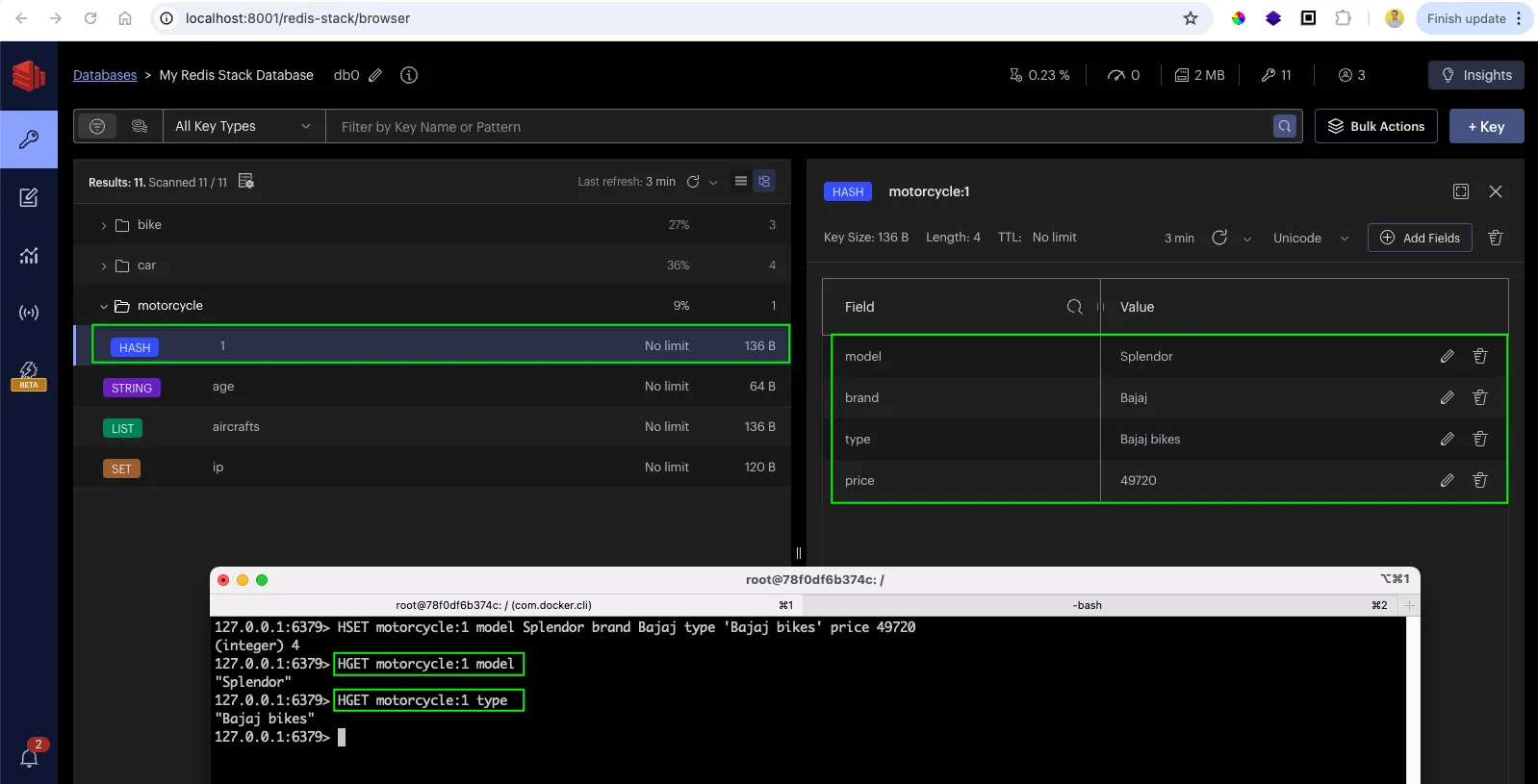Image resolution: width=1538 pixels, height=784 pixels.
Task: Edit the brand field value
Action: [1447, 397]
